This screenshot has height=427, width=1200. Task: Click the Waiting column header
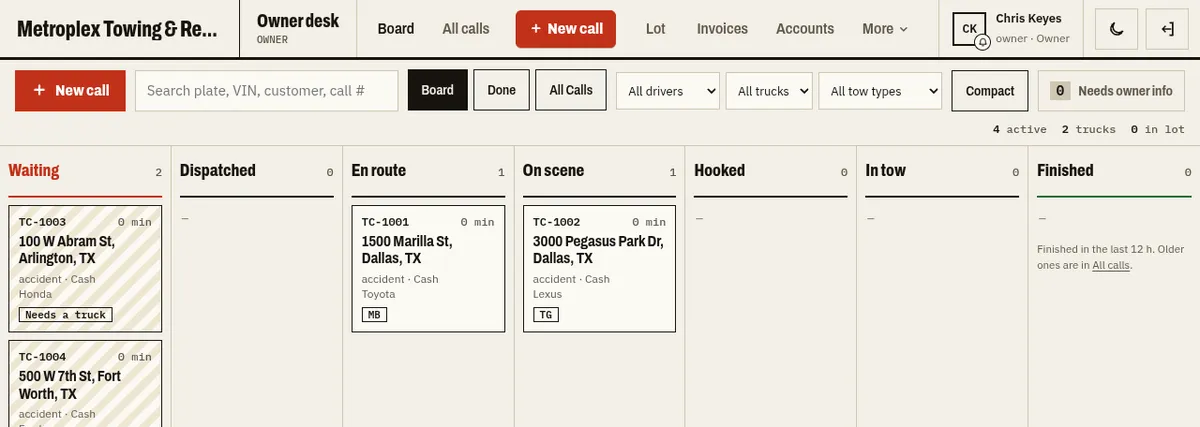(34, 171)
